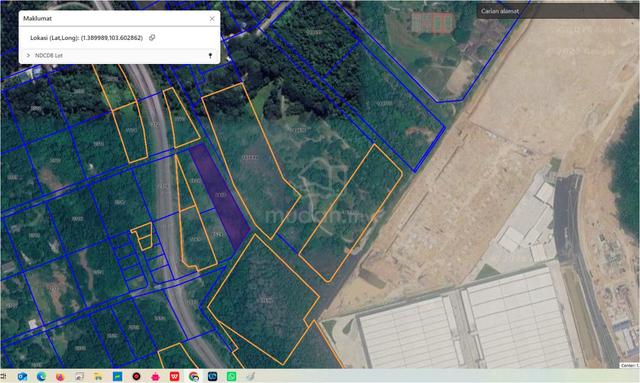Click the Maklumat panel title
The height and width of the screenshot is (383, 640).
pyautogui.click(x=37, y=18)
